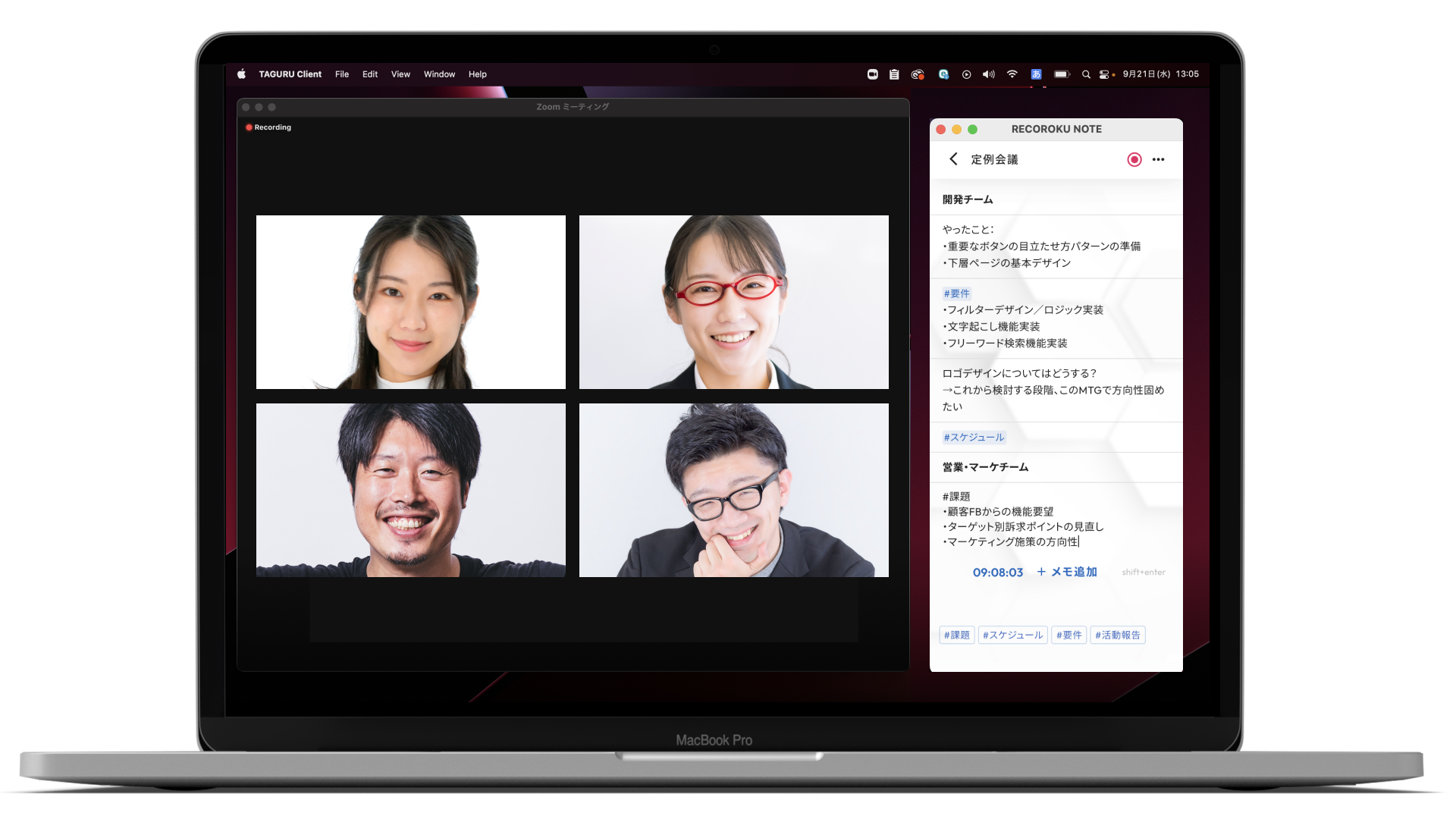Click the Recording indicator in the Zoom window

(268, 127)
